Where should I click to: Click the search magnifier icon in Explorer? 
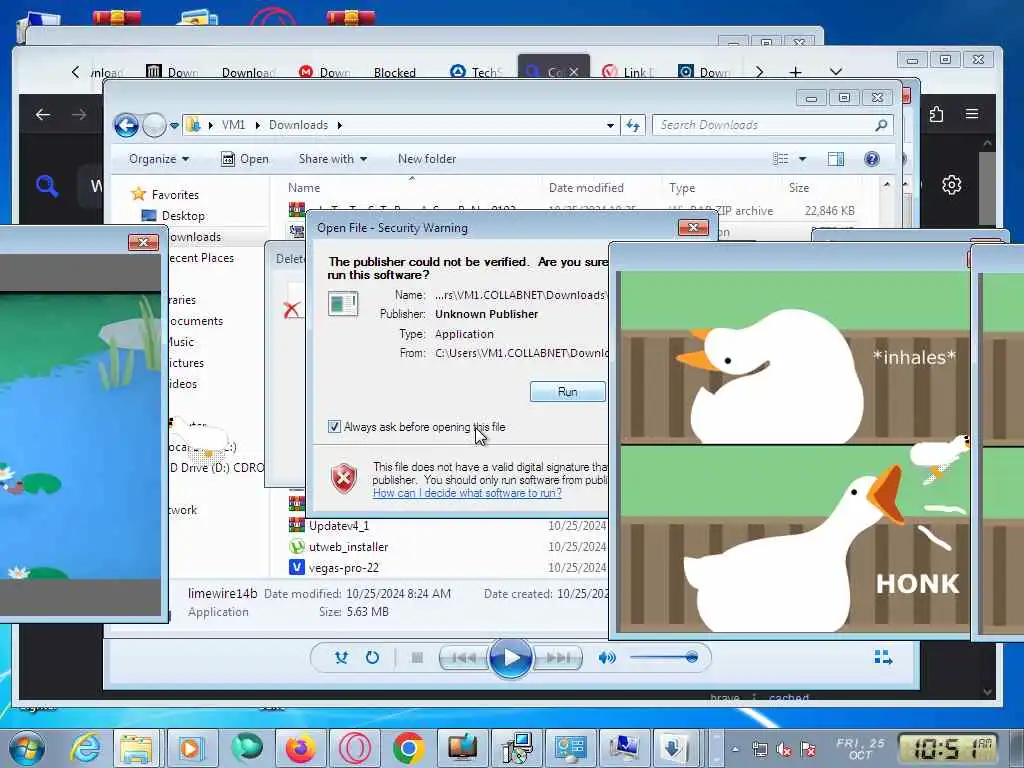[881, 125]
